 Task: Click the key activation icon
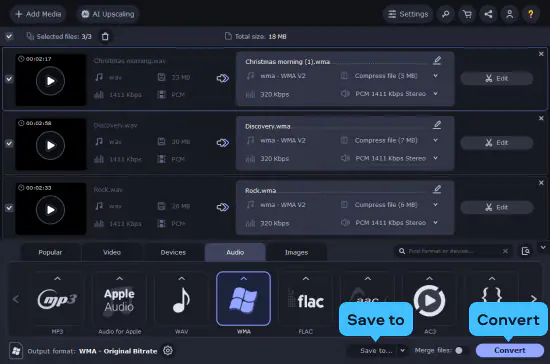click(x=445, y=14)
